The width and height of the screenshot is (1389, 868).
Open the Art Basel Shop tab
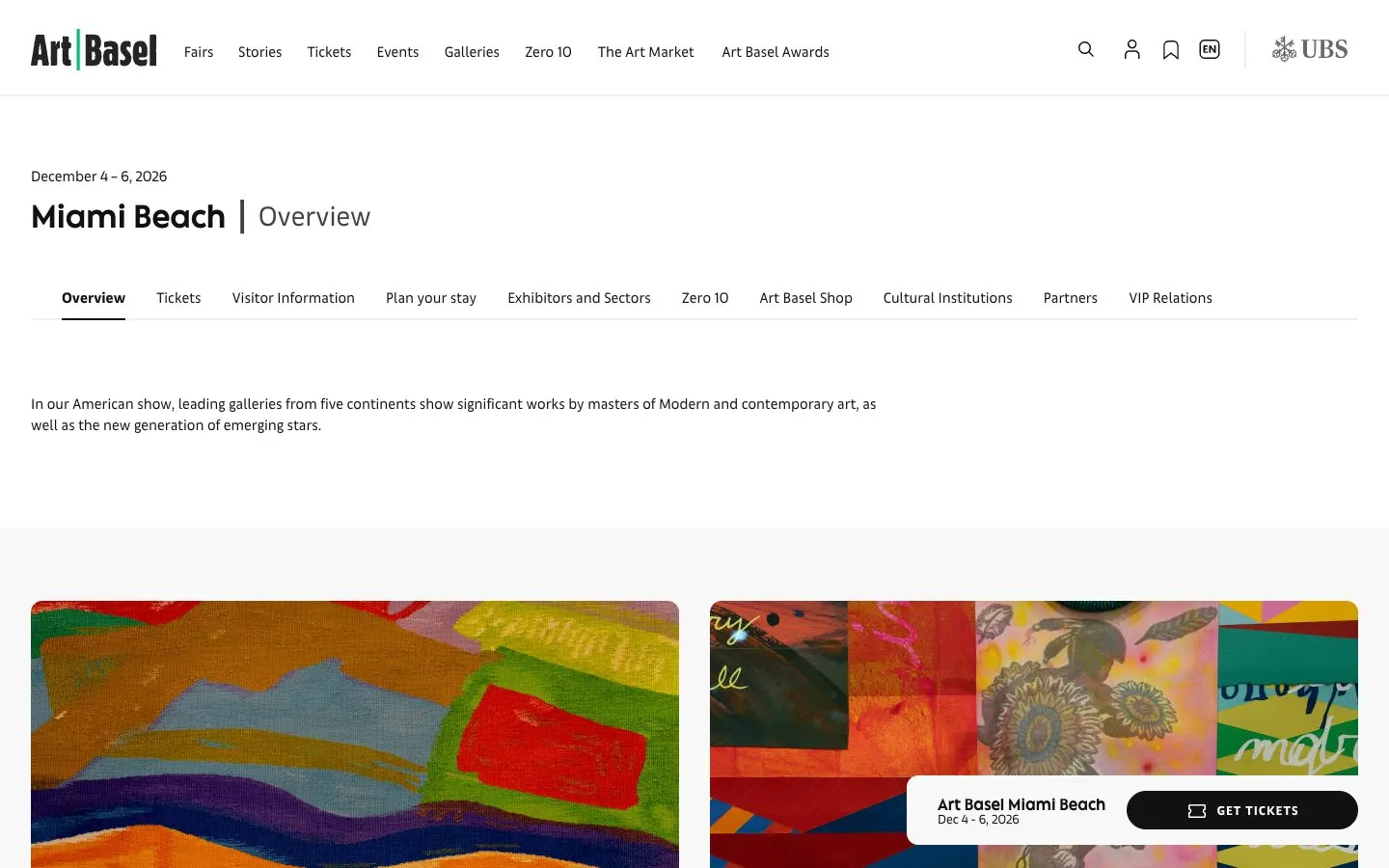point(805,298)
